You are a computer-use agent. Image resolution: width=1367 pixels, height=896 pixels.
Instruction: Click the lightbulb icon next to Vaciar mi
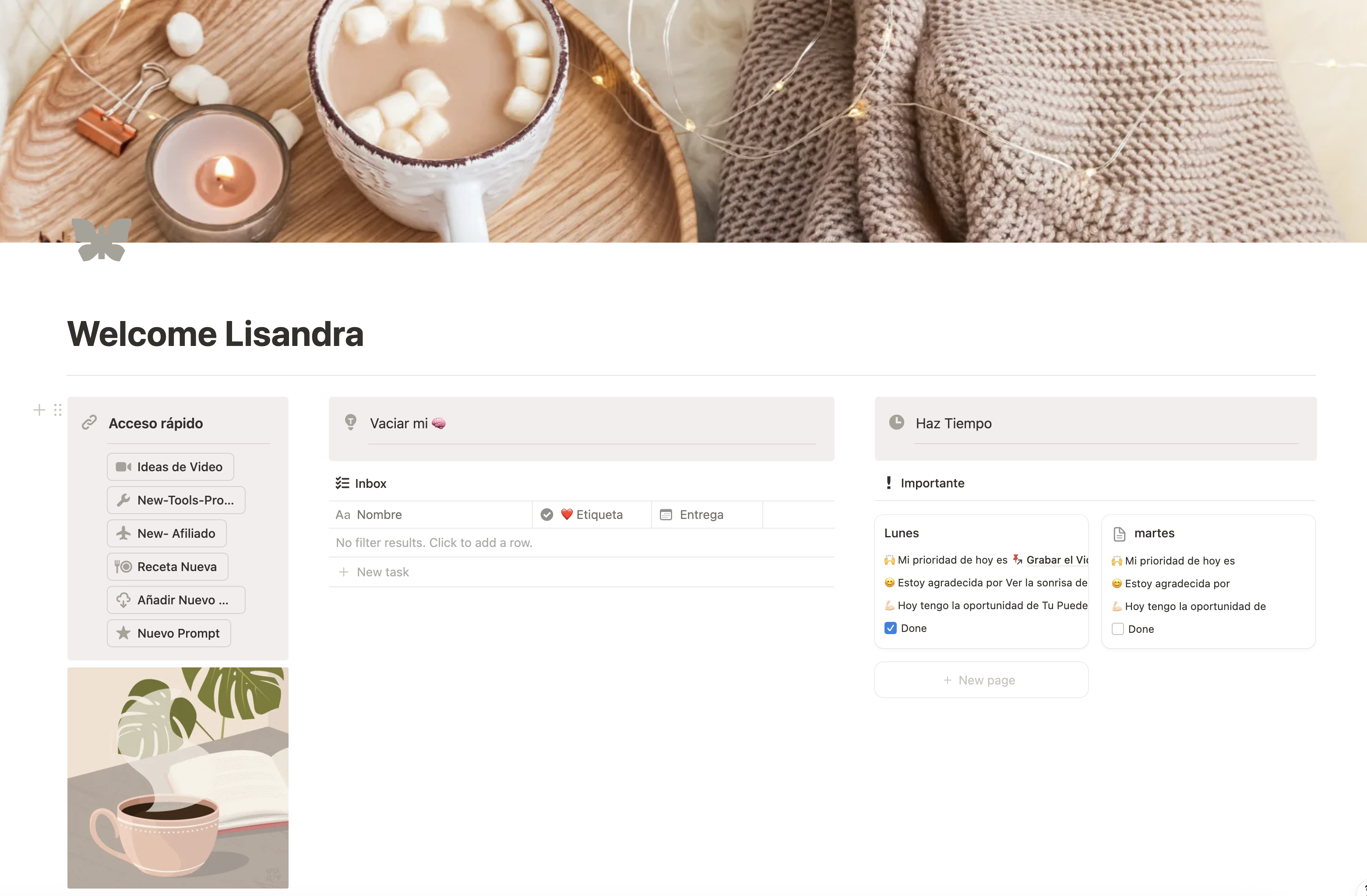click(350, 422)
